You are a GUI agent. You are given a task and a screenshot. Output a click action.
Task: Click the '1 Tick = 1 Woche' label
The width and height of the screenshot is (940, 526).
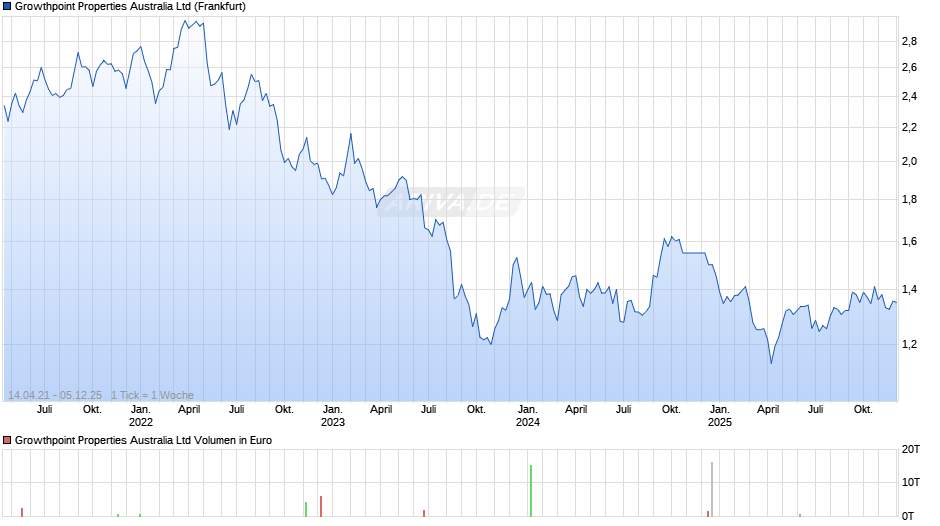152,395
